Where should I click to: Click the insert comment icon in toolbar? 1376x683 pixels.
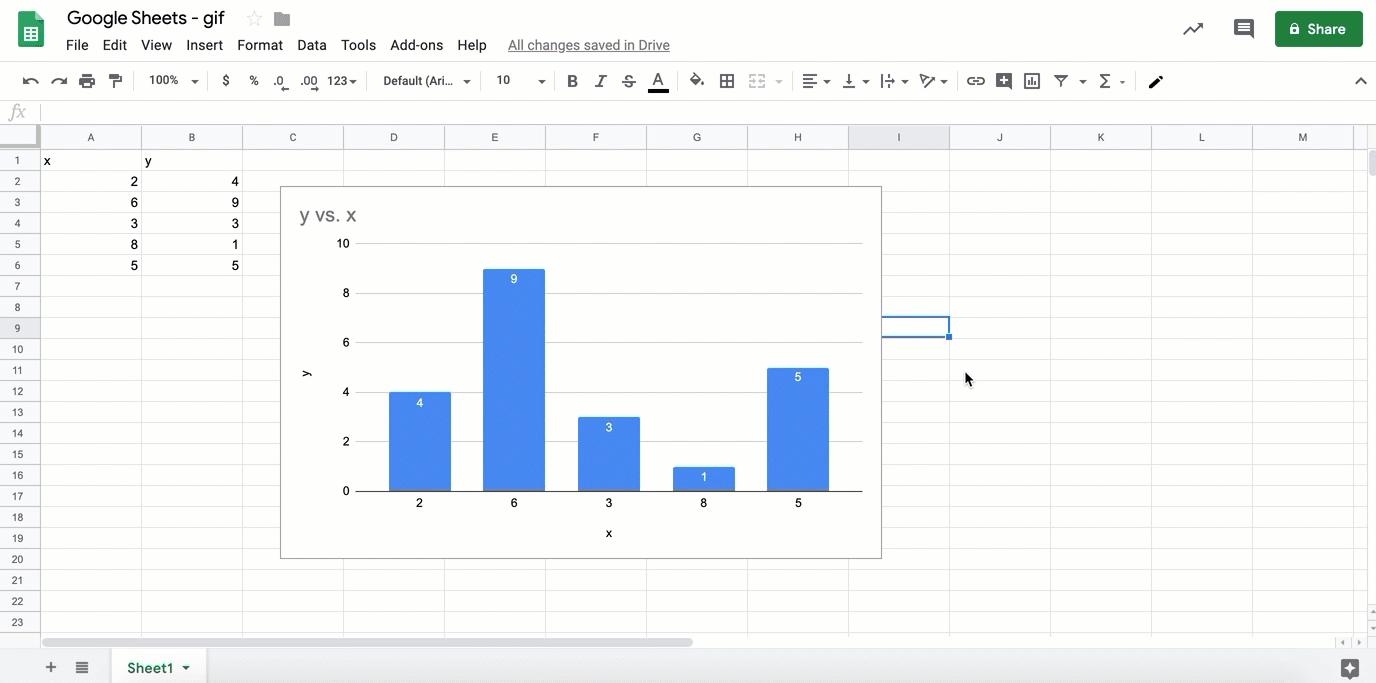coord(1003,81)
